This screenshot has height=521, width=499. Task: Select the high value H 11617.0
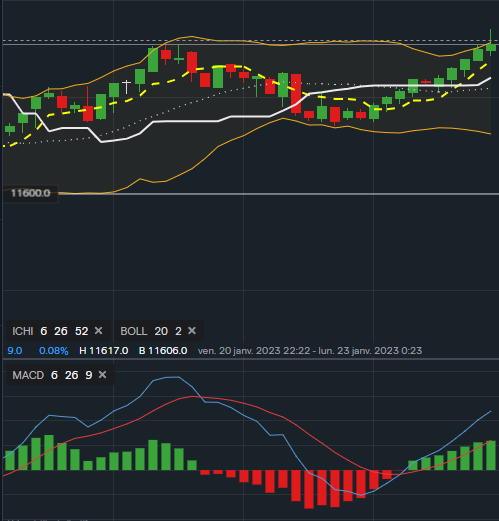[x=104, y=351]
